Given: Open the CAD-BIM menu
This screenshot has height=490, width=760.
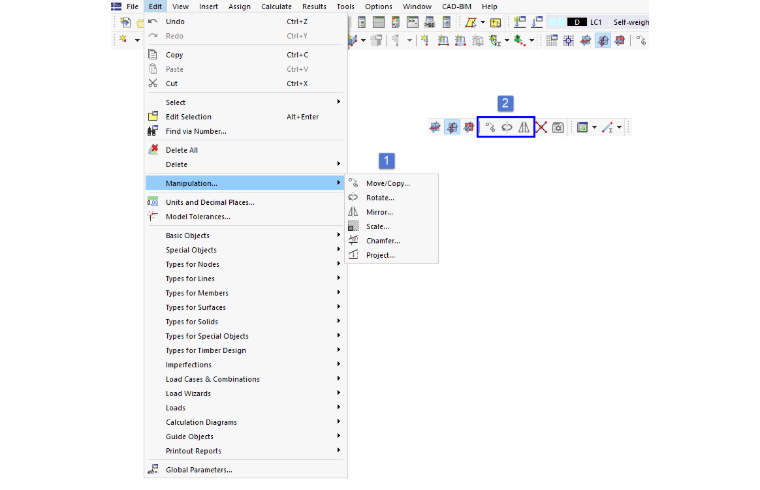Looking at the screenshot, I should 457,6.
